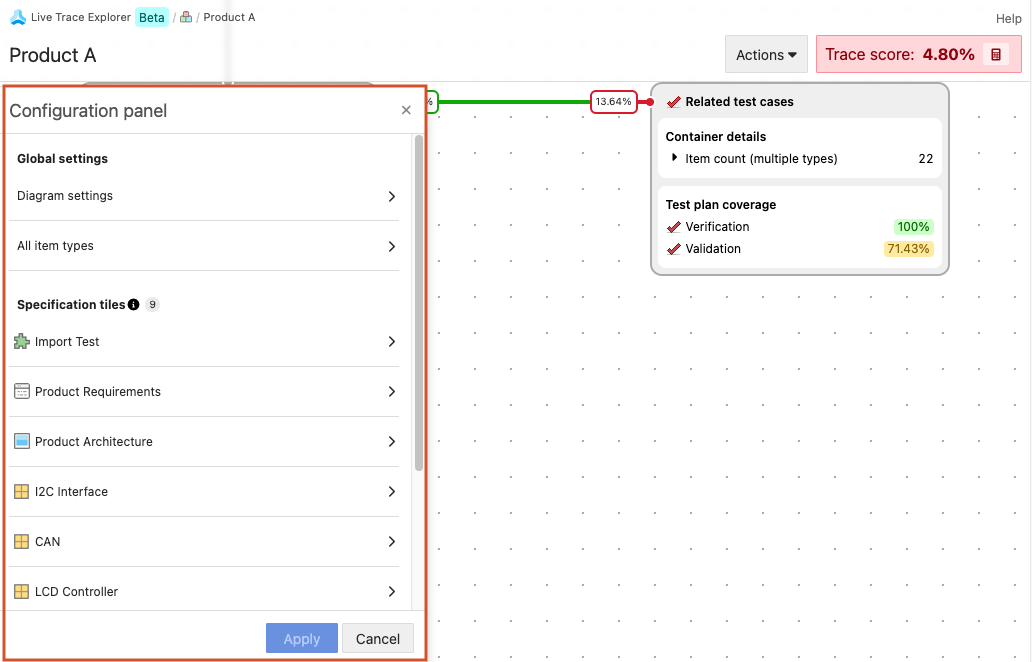Click the I2C Interface grid icon
The width and height of the screenshot is (1032, 662).
[x=22, y=492]
